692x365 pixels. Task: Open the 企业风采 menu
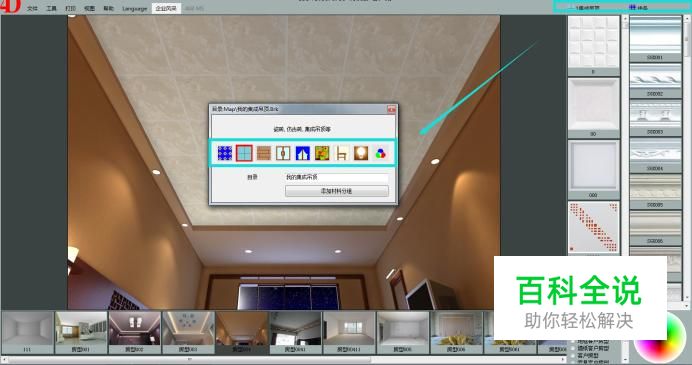coord(166,8)
